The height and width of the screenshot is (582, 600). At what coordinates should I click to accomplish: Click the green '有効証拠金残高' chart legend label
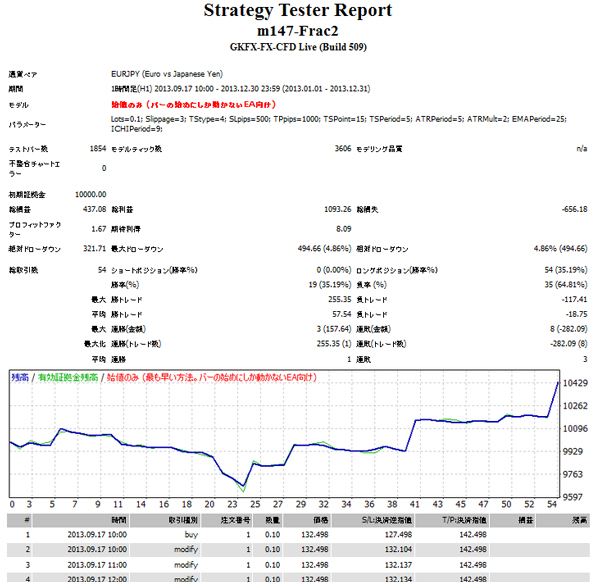(68, 378)
